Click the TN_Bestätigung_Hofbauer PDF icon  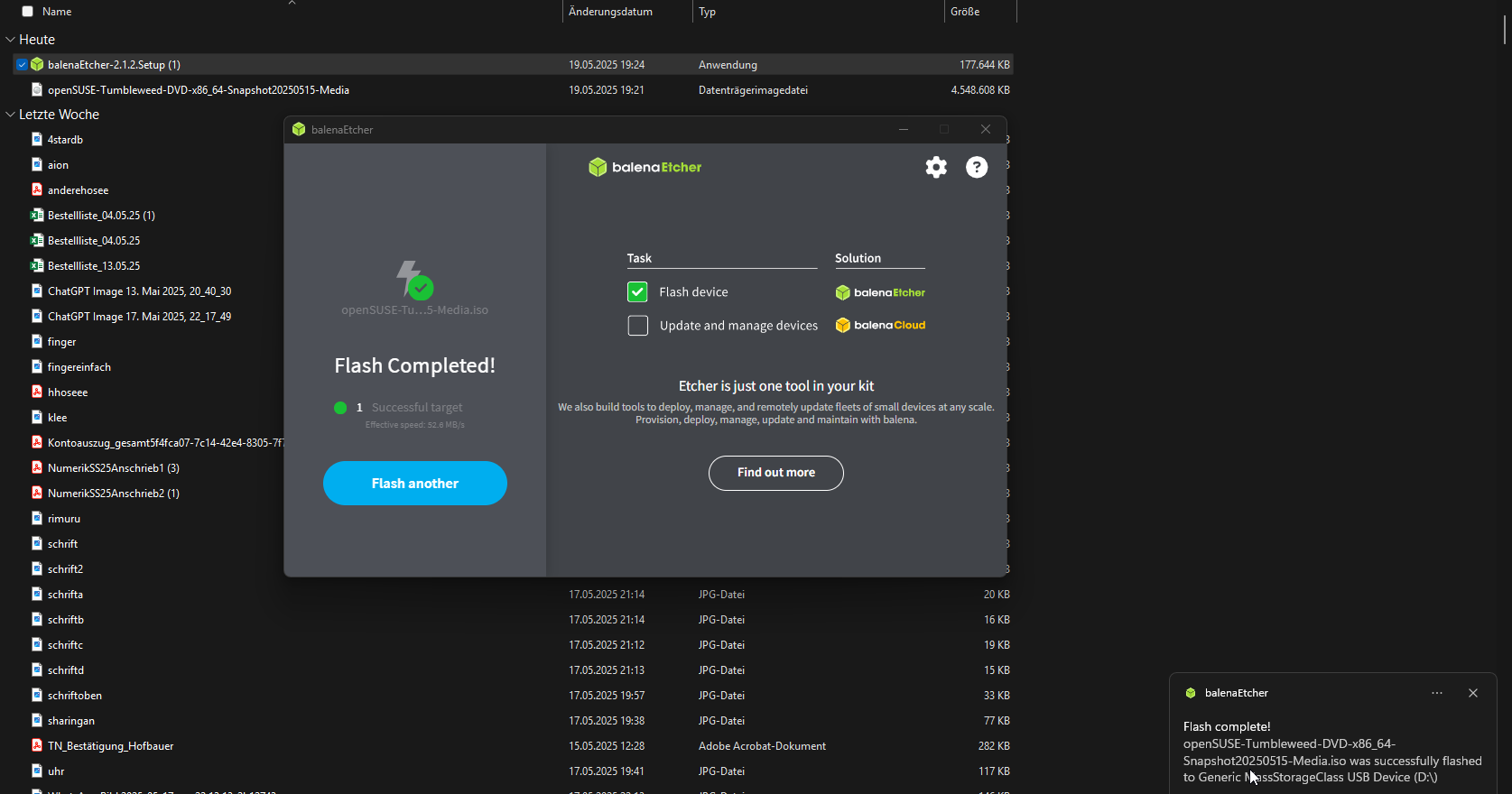37,745
